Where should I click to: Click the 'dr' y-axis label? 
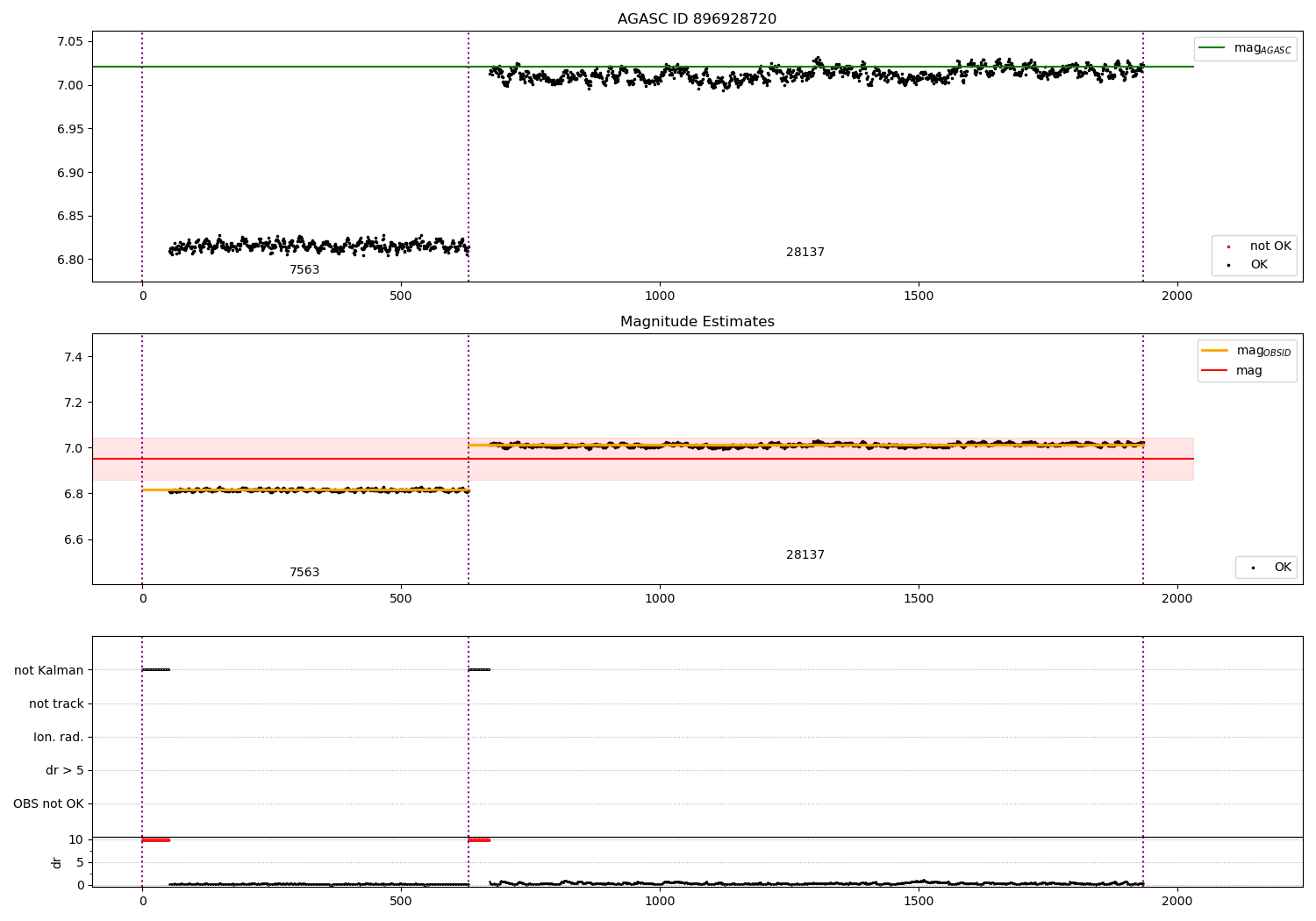pyautogui.click(x=56, y=862)
